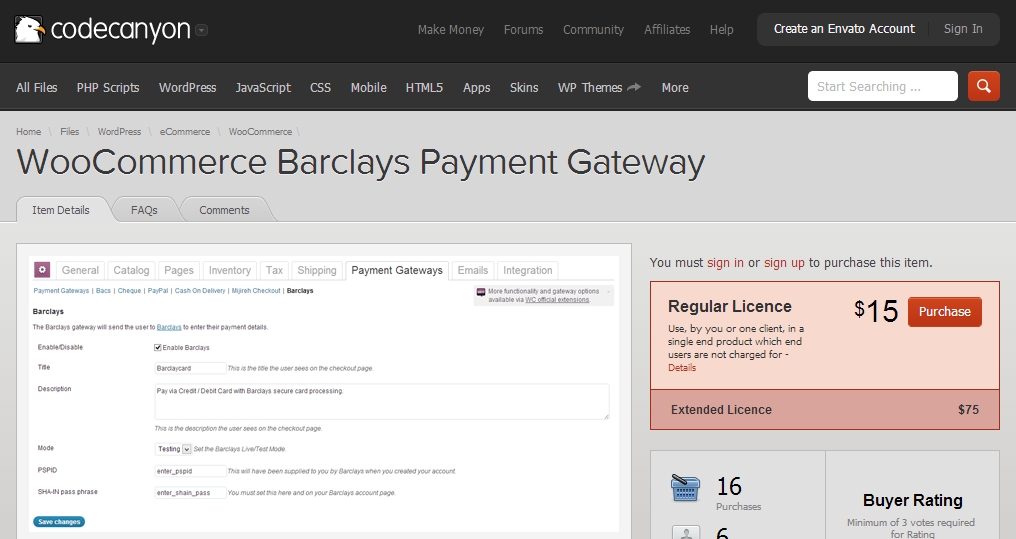The width and height of the screenshot is (1016, 539).
Task: Select the Tax tab in preview
Action: pos(274,270)
